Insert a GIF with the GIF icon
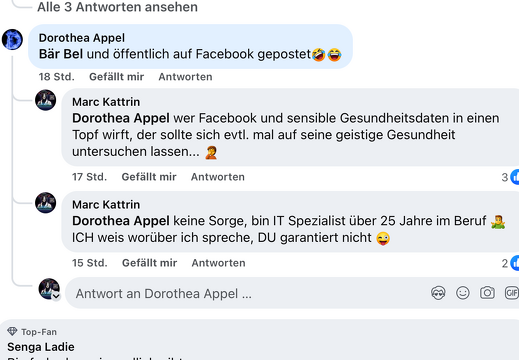This screenshot has height=360, width=519. (x=512, y=293)
